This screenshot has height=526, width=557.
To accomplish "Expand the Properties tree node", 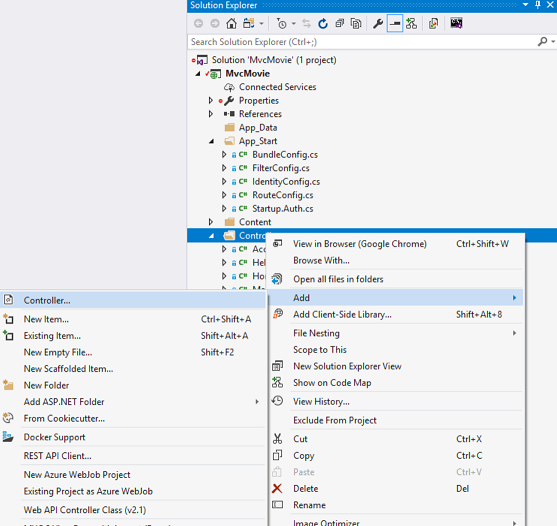I will pos(211,101).
